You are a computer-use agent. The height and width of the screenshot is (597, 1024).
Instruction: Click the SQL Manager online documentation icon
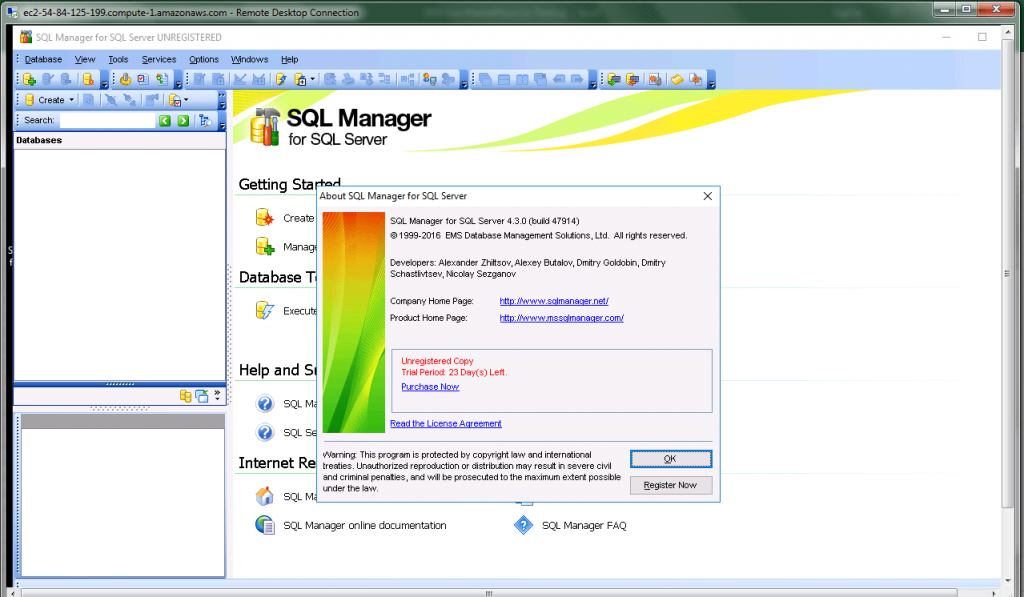point(262,525)
